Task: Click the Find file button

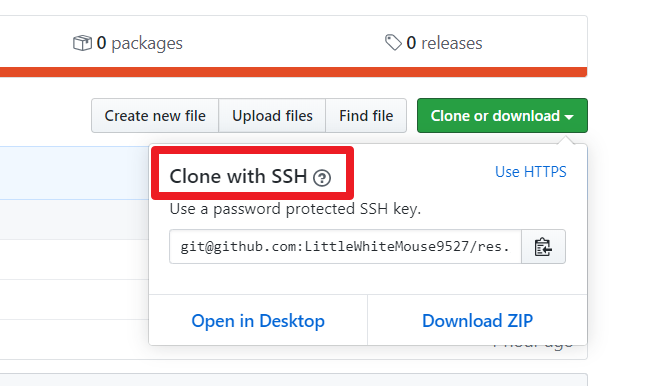Action: coord(366,116)
